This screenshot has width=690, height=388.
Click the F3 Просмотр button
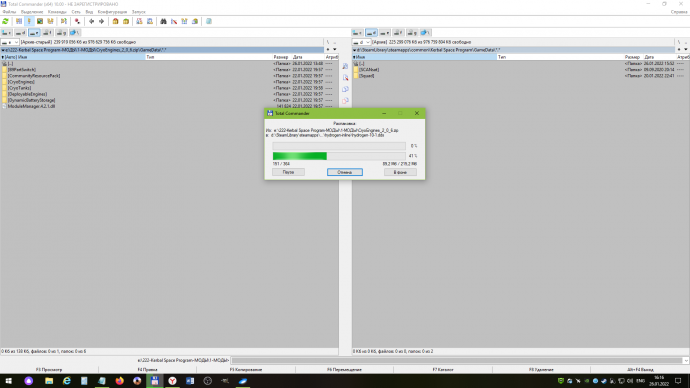tap(49, 370)
